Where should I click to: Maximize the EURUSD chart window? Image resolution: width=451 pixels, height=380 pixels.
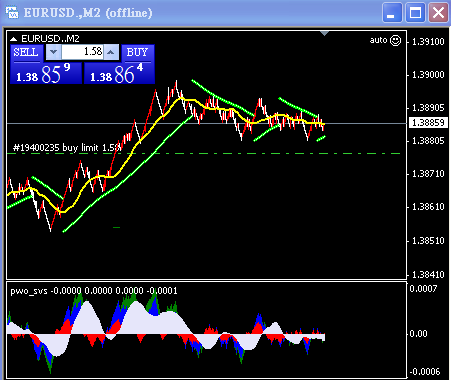415,13
